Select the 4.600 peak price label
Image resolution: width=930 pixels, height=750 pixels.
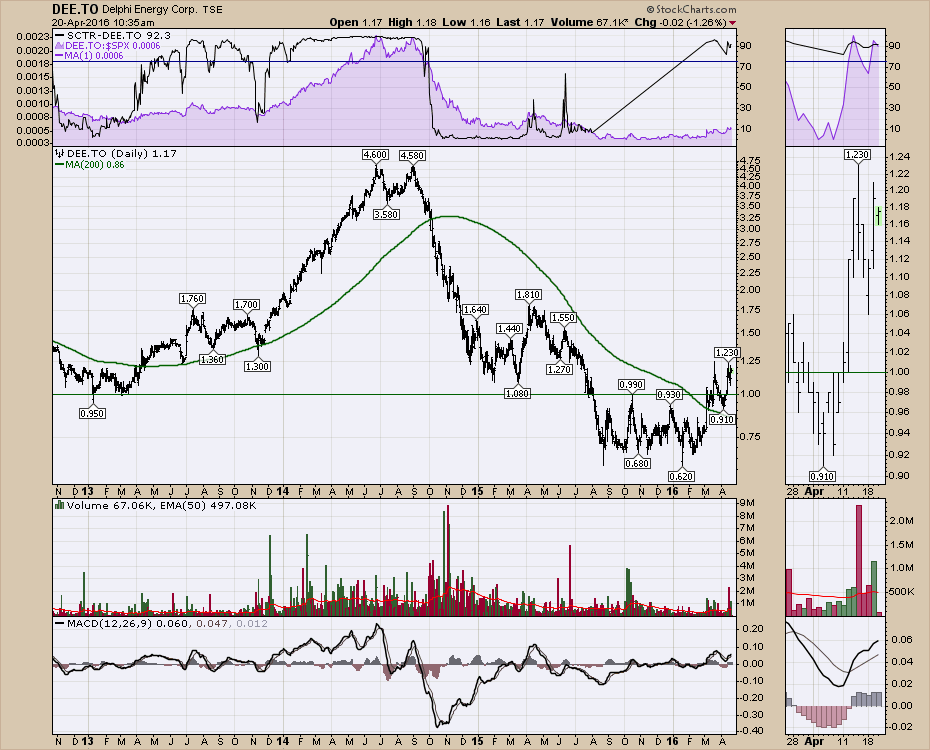pyautogui.click(x=375, y=155)
